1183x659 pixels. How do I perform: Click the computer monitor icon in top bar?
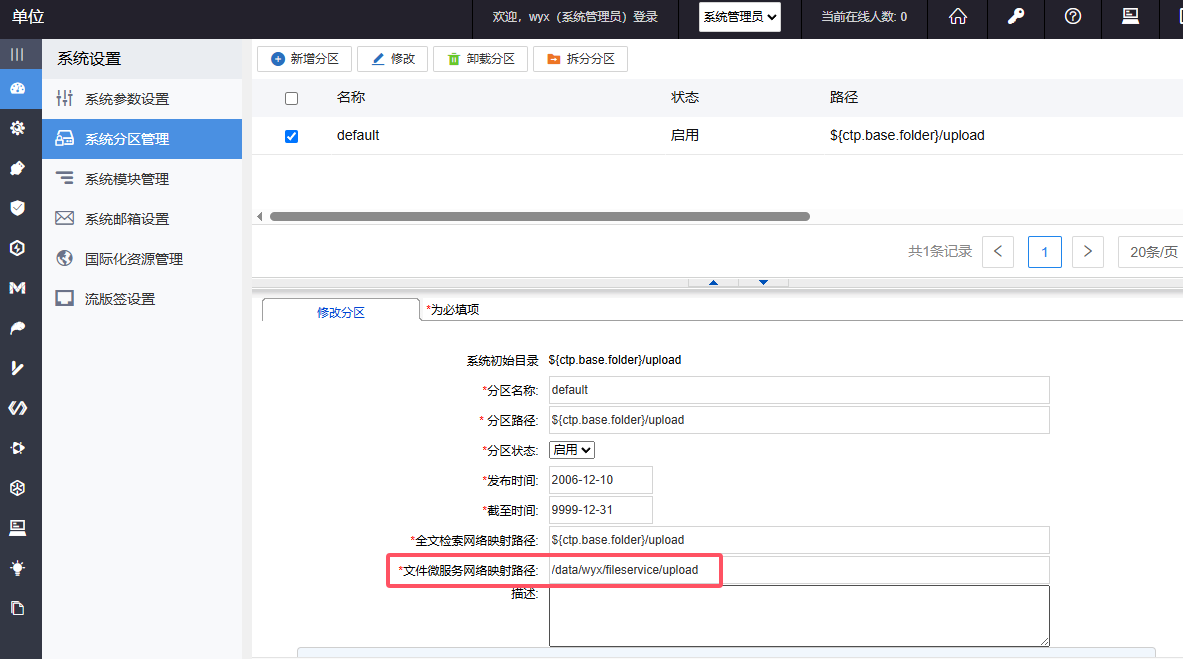tap(1131, 17)
